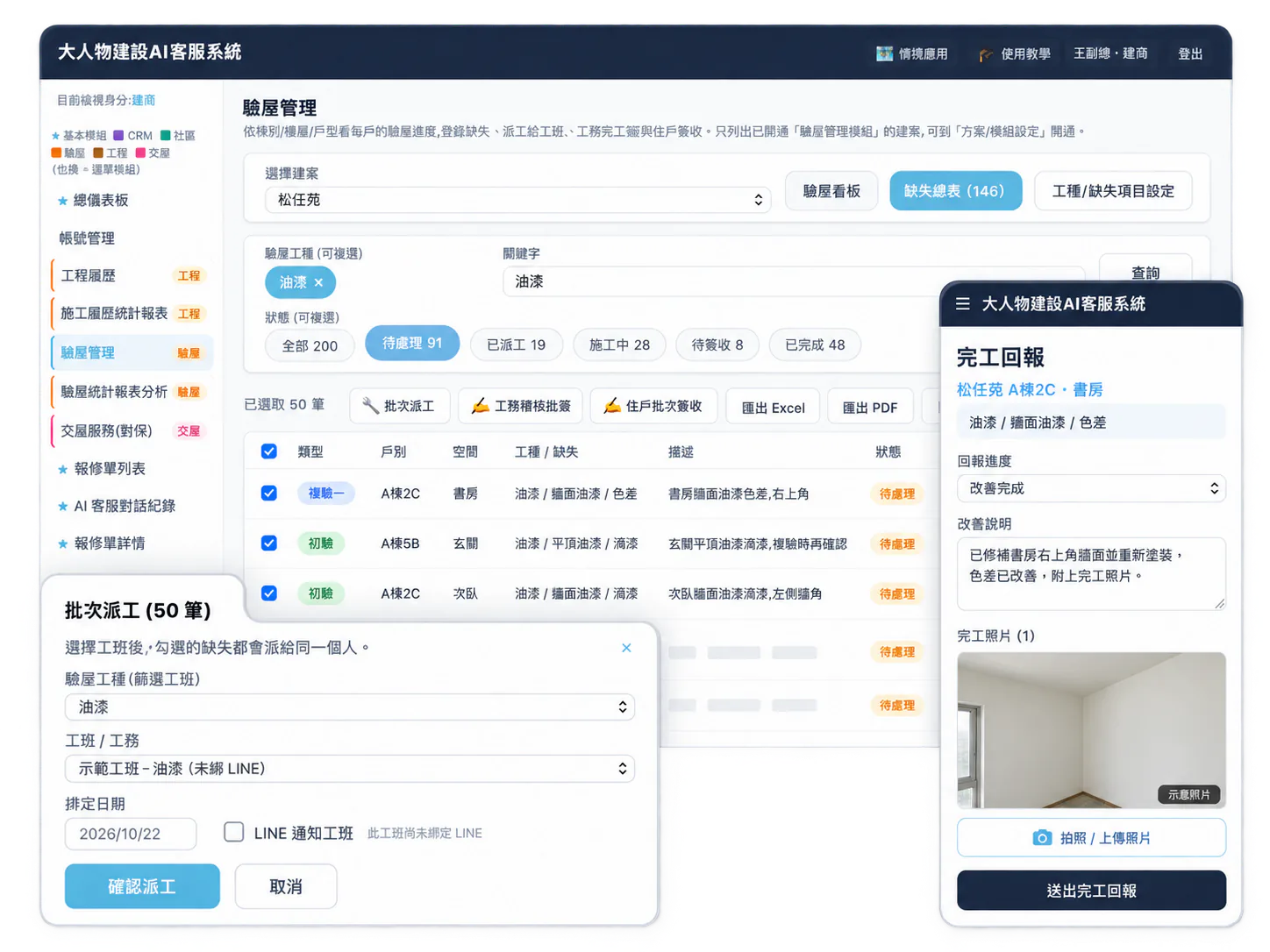Uncheck the 書房牆面油漆色差 row checkbox
This screenshot has height=952, width=1270.
[269, 494]
